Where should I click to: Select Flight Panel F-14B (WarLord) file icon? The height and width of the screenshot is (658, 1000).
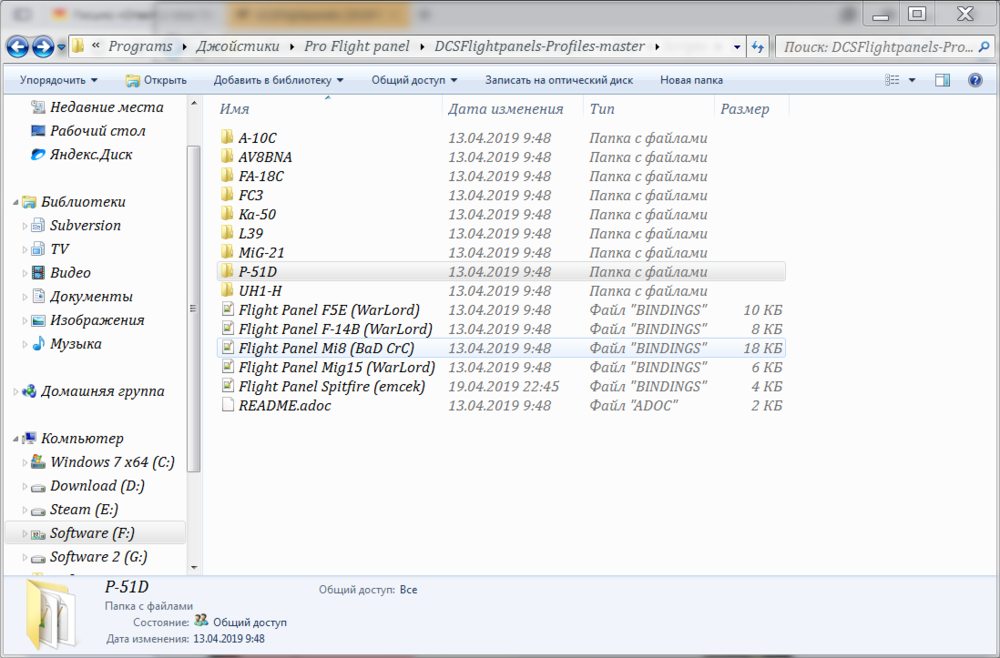[x=227, y=328]
